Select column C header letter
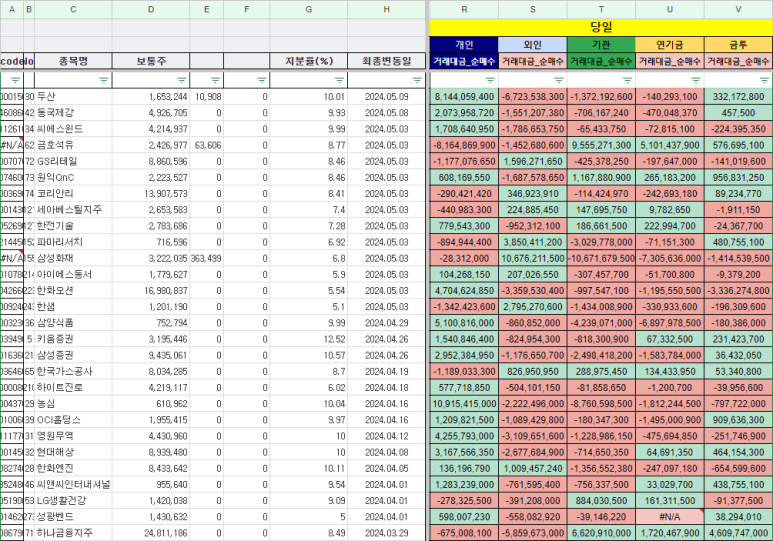 coord(73,9)
